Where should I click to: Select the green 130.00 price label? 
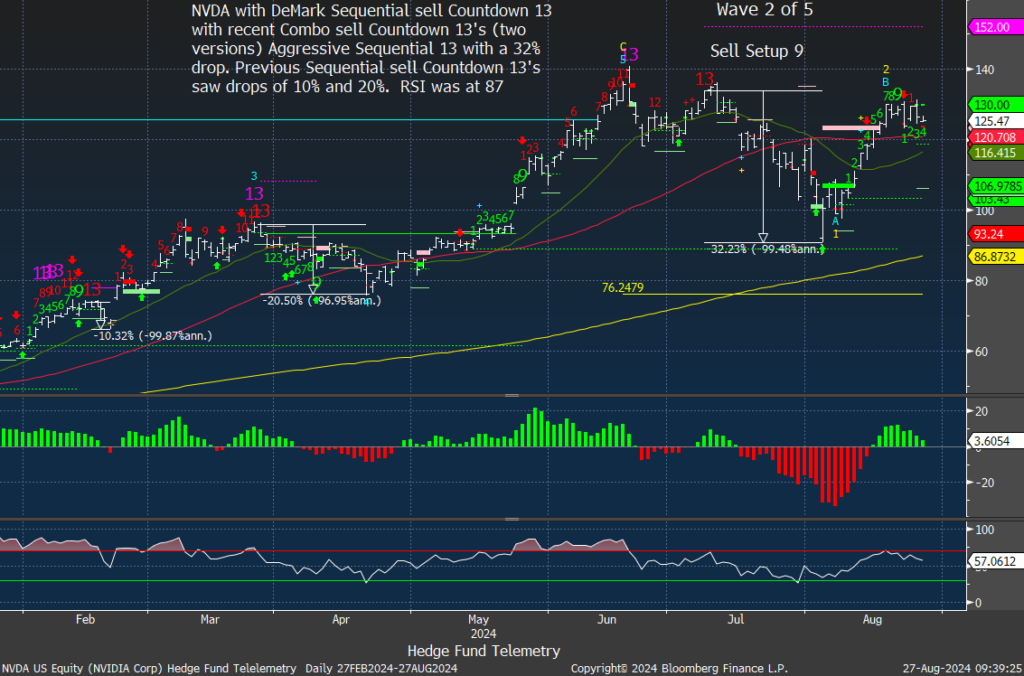(995, 105)
